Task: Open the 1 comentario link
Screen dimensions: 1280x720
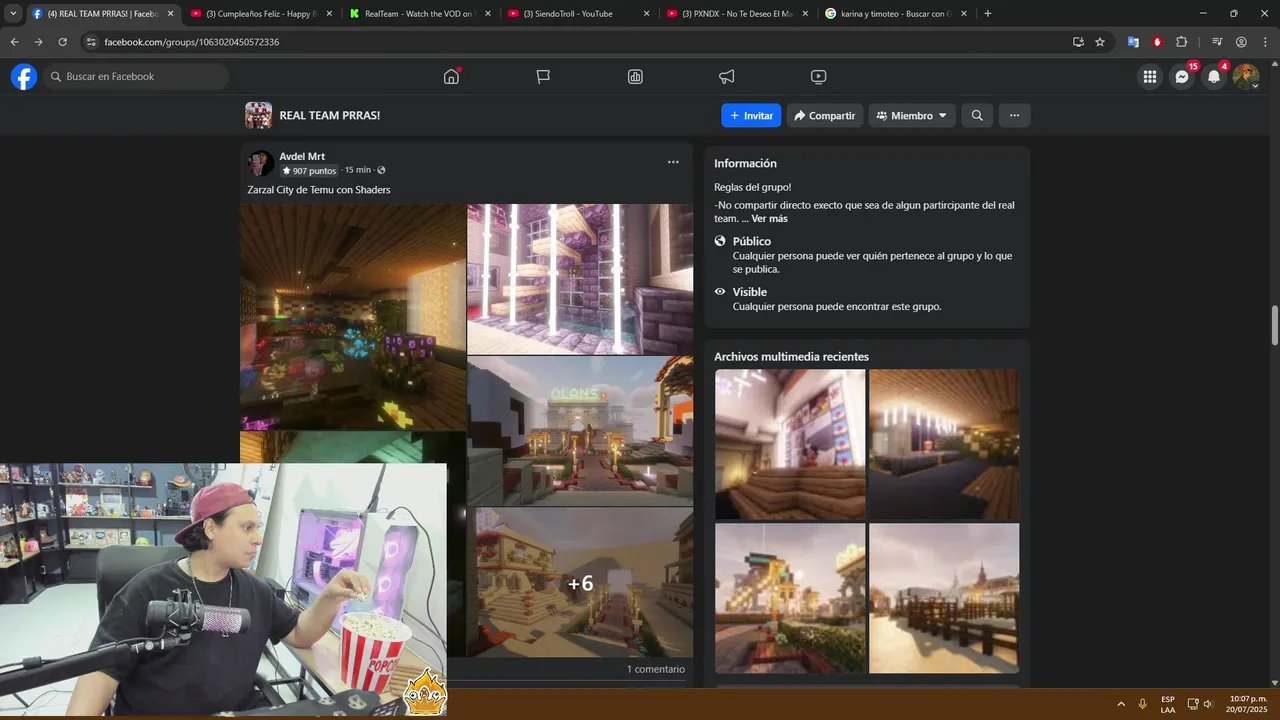Action: tap(656, 669)
